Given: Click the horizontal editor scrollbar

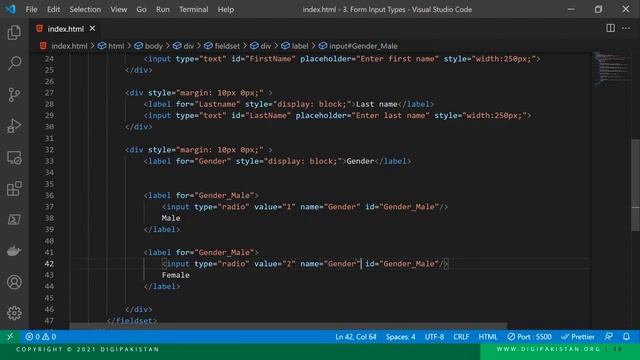Looking at the screenshot, I should coord(288,327).
